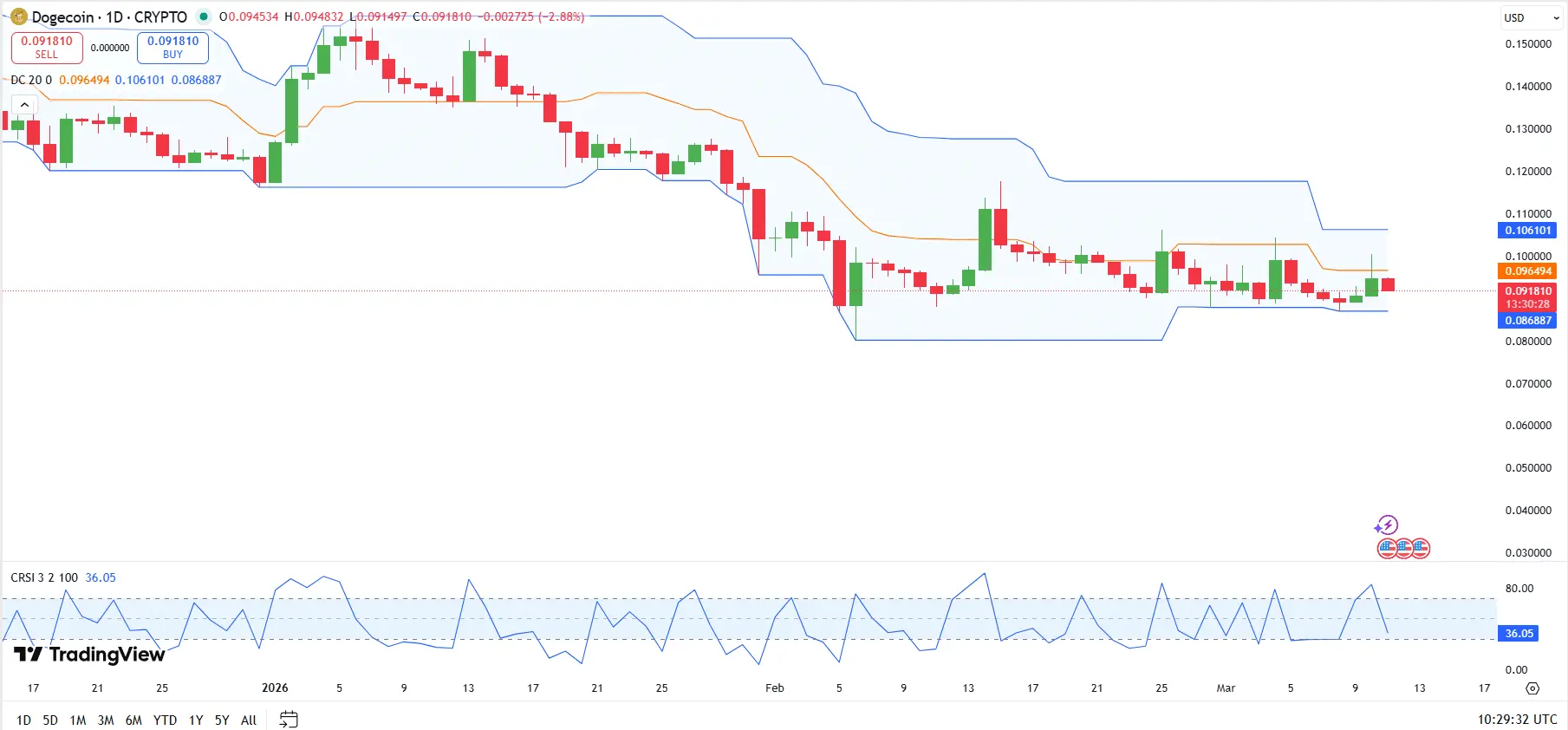The image size is (1568, 730).
Task: Show All time range data
Action: (249, 720)
